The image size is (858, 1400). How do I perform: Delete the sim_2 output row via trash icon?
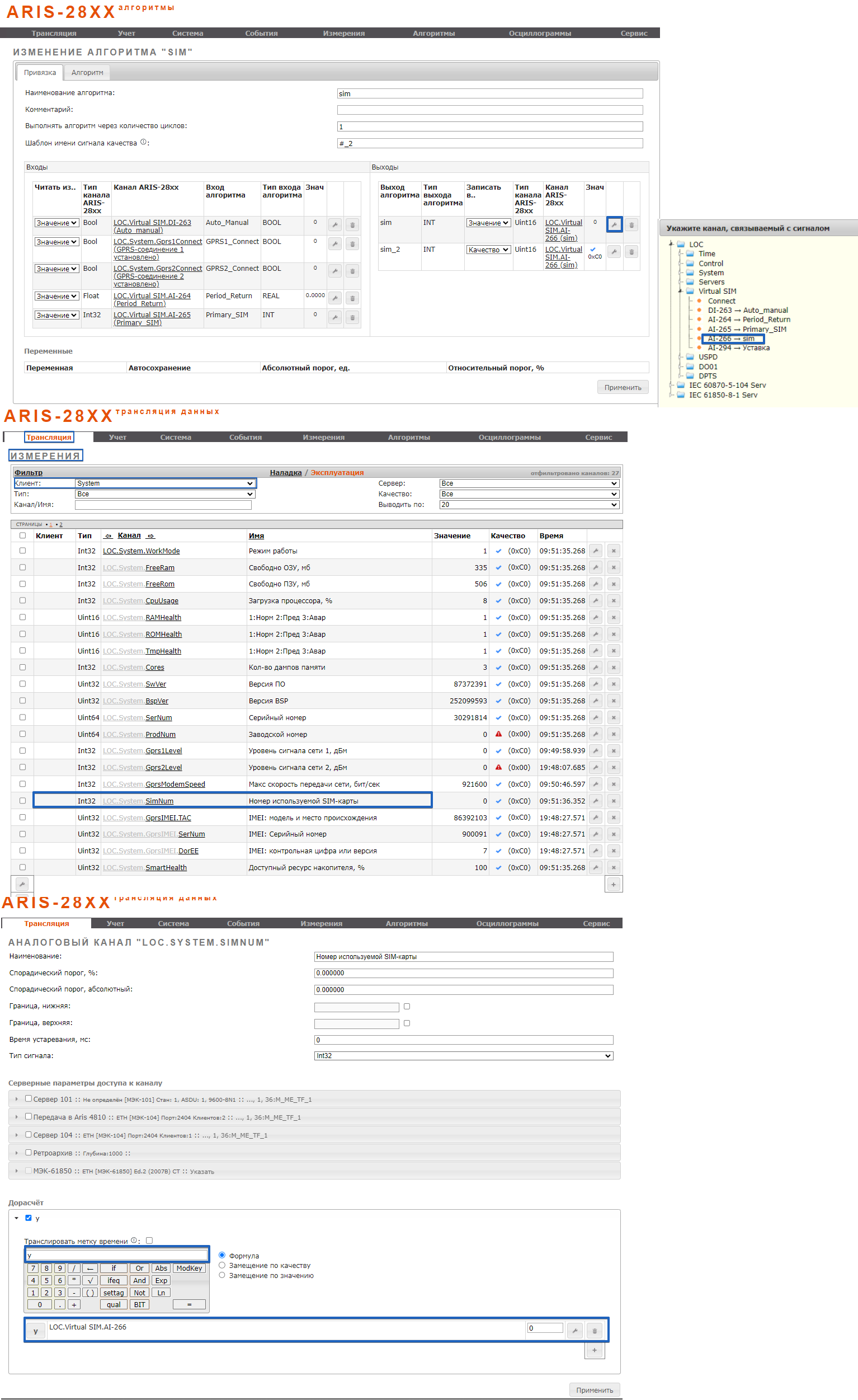point(631,252)
